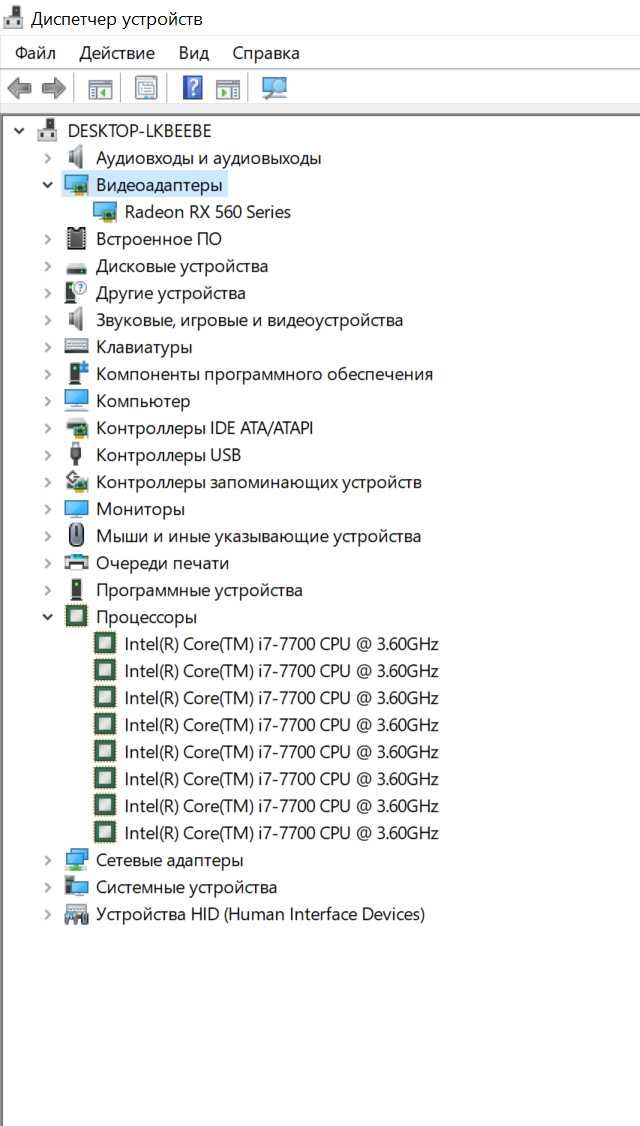Image resolution: width=640 pixels, height=1126 pixels.
Task: Click the Back arrow toolbar icon
Action: pos(19,89)
